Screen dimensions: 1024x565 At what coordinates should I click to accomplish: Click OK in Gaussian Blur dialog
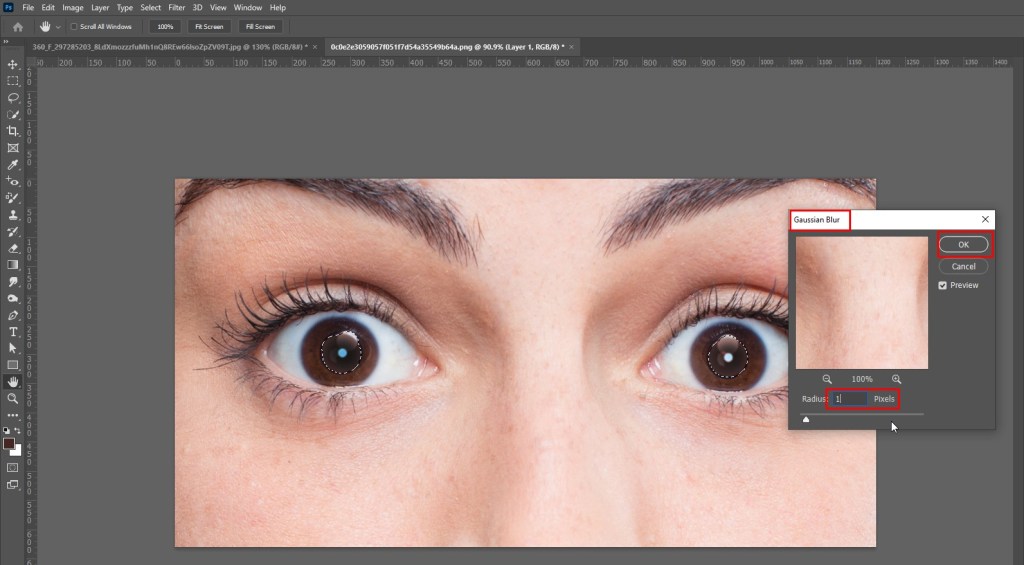pyautogui.click(x=963, y=245)
